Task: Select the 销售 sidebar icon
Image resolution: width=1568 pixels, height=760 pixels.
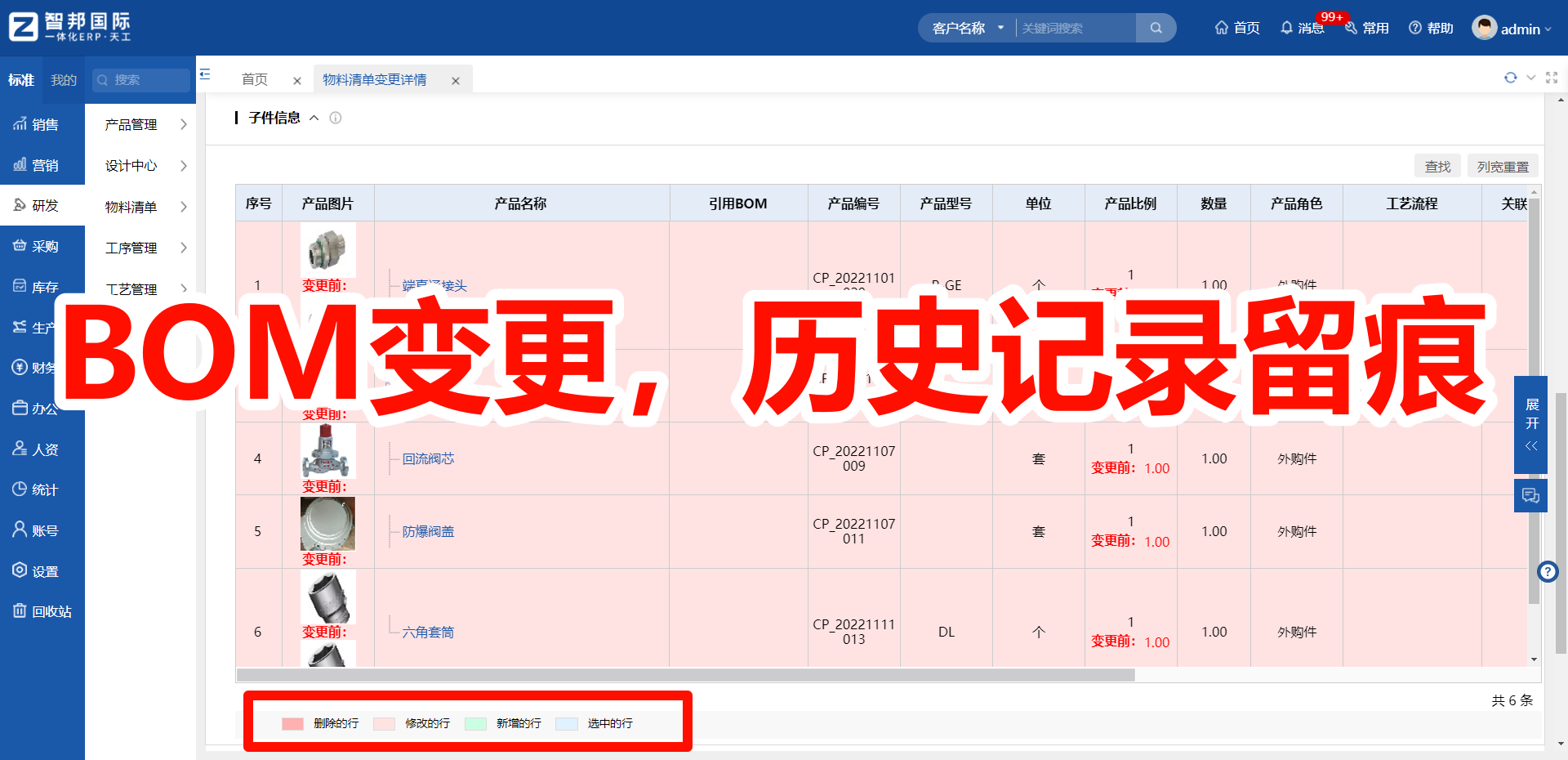Action: point(42,124)
